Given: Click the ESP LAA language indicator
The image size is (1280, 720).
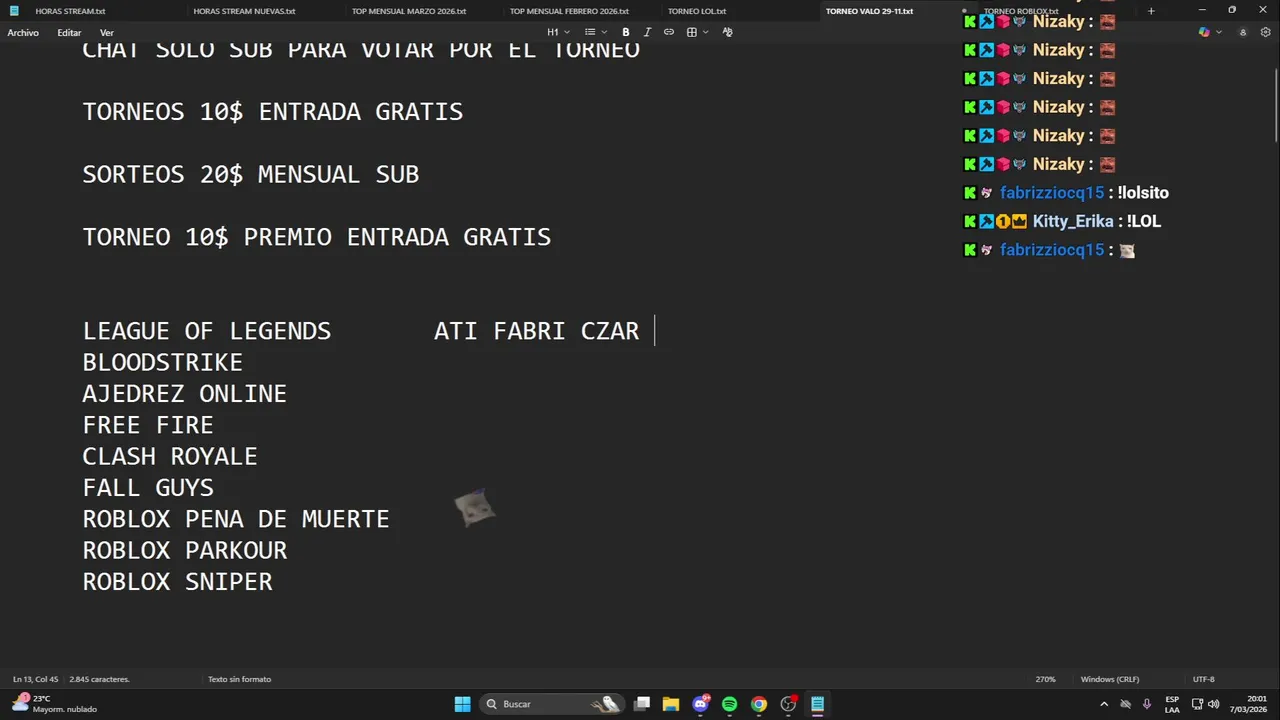Looking at the screenshot, I should point(1172,704).
